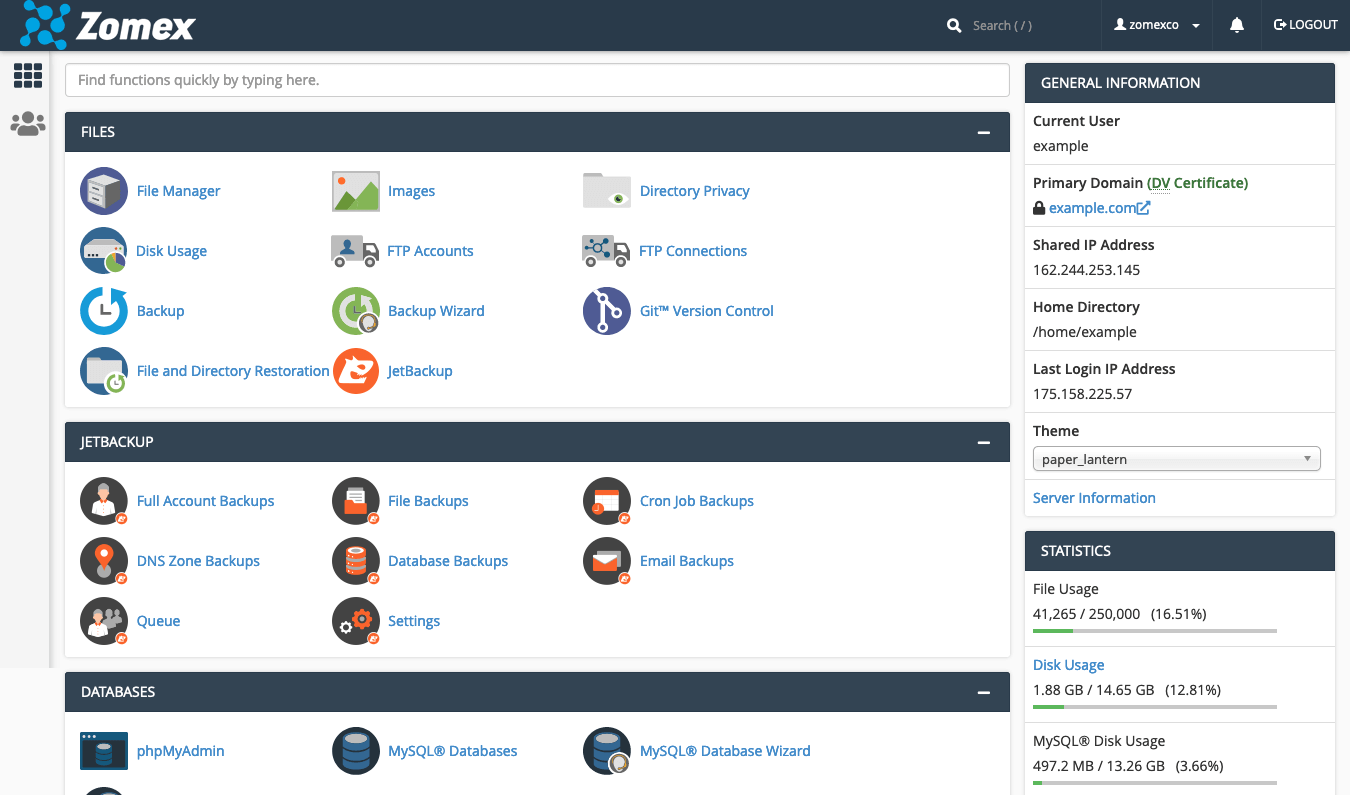
Task: Click the notifications bell icon
Action: click(1237, 25)
